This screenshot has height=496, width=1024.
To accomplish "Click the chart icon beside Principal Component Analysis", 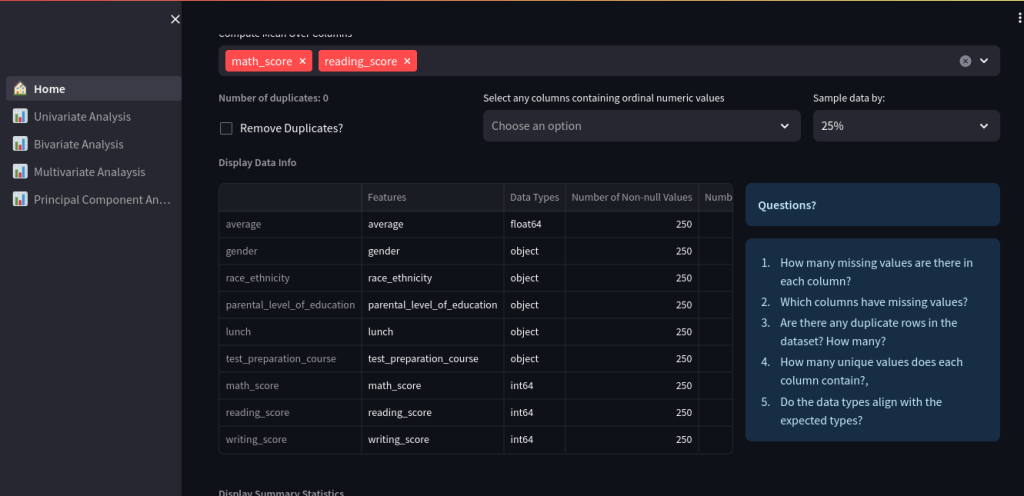I will pos(20,199).
